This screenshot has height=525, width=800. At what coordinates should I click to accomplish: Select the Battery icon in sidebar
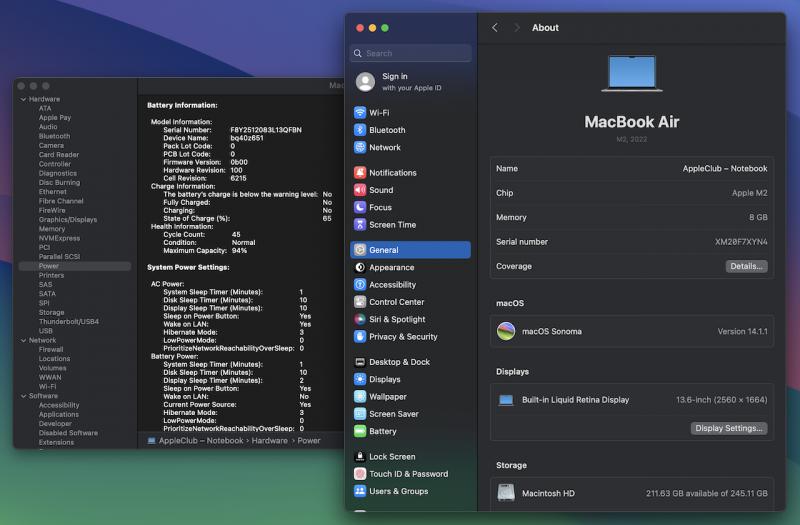coord(360,431)
